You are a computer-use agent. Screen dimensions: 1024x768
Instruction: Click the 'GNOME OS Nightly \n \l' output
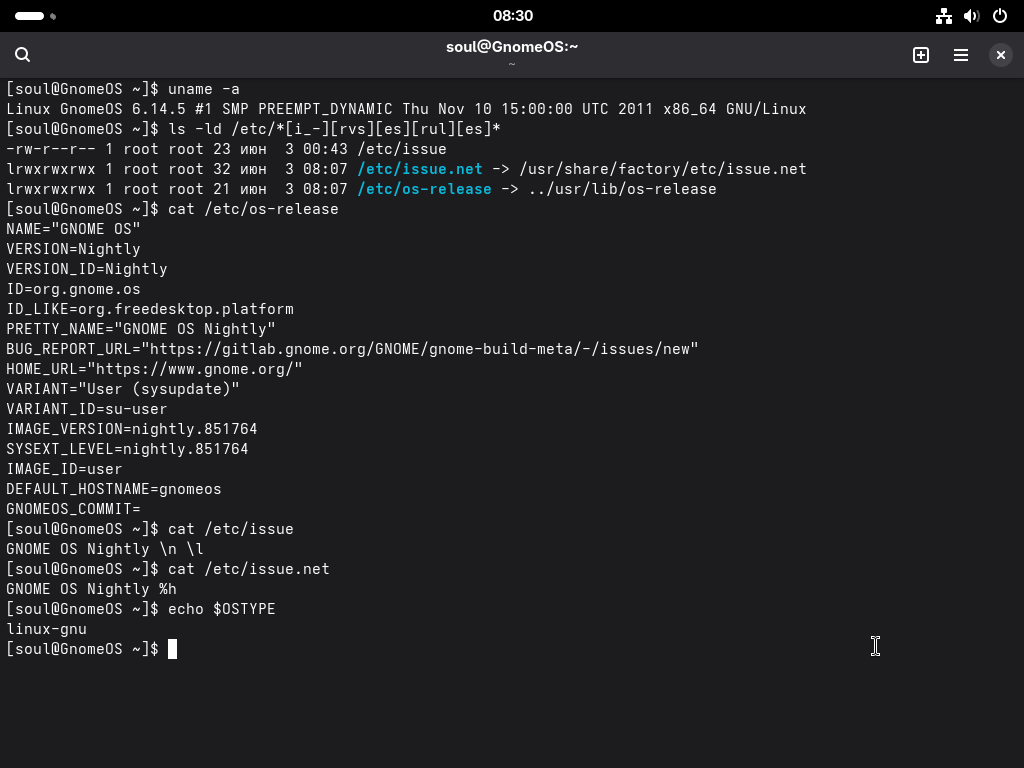click(x=105, y=549)
